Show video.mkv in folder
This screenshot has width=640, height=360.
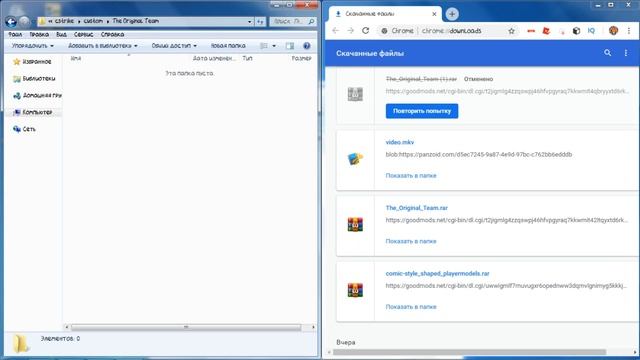pyautogui.click(x=411, y=176)
